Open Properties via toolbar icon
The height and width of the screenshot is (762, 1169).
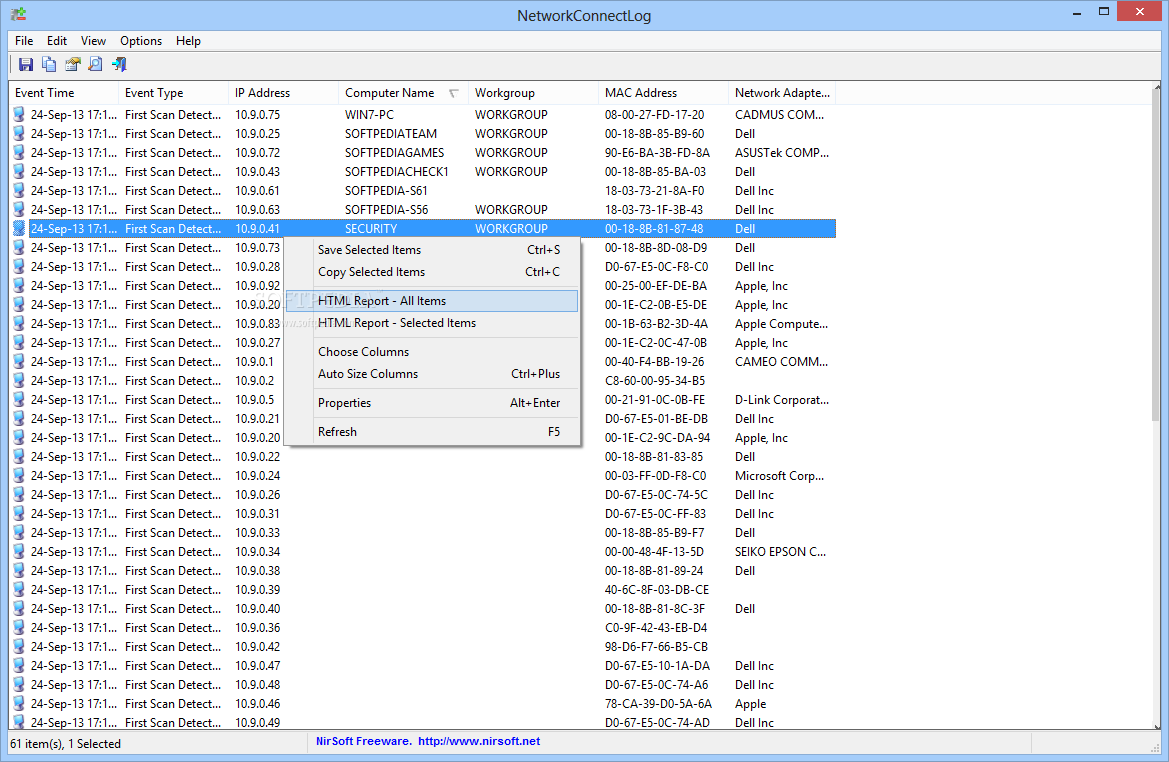72,64
